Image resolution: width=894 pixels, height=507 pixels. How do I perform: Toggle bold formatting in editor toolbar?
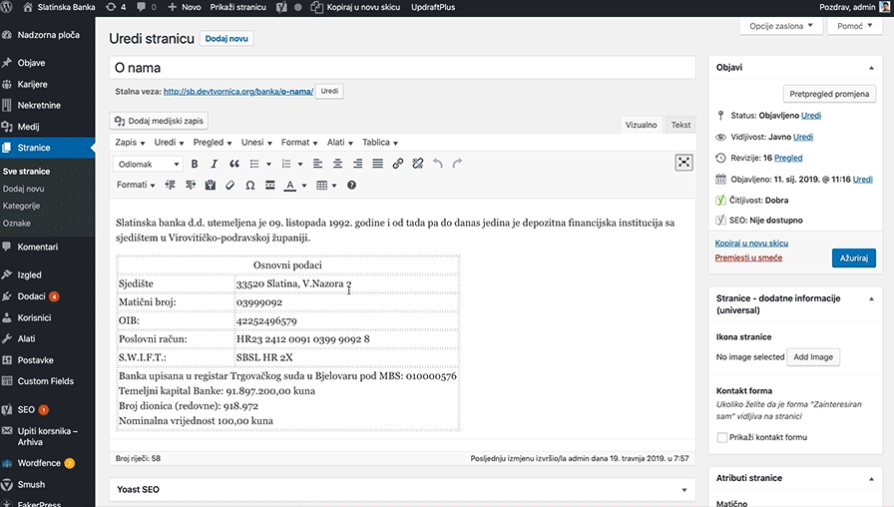click(x=196, y=164)
